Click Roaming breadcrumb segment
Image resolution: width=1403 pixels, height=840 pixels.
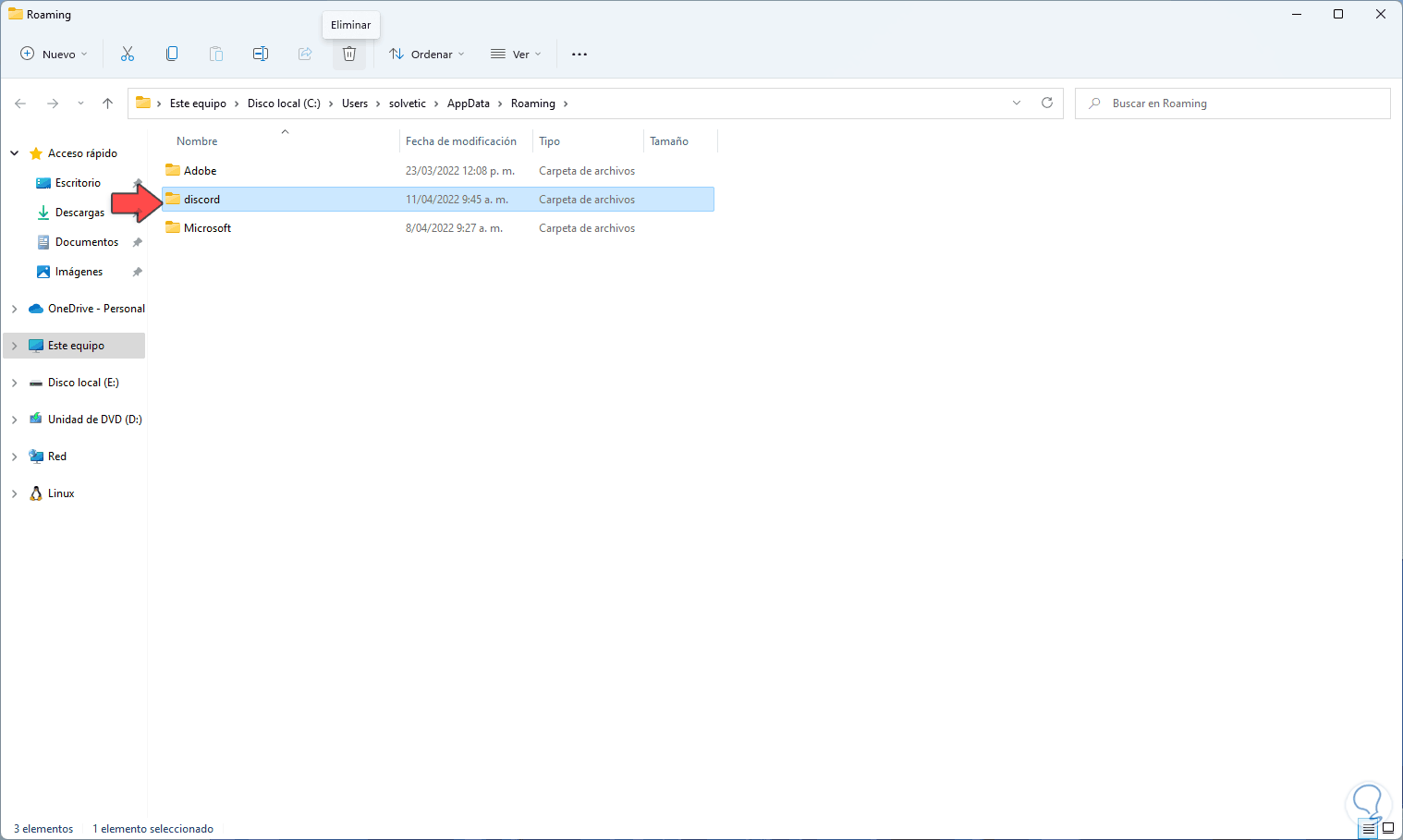533,103
